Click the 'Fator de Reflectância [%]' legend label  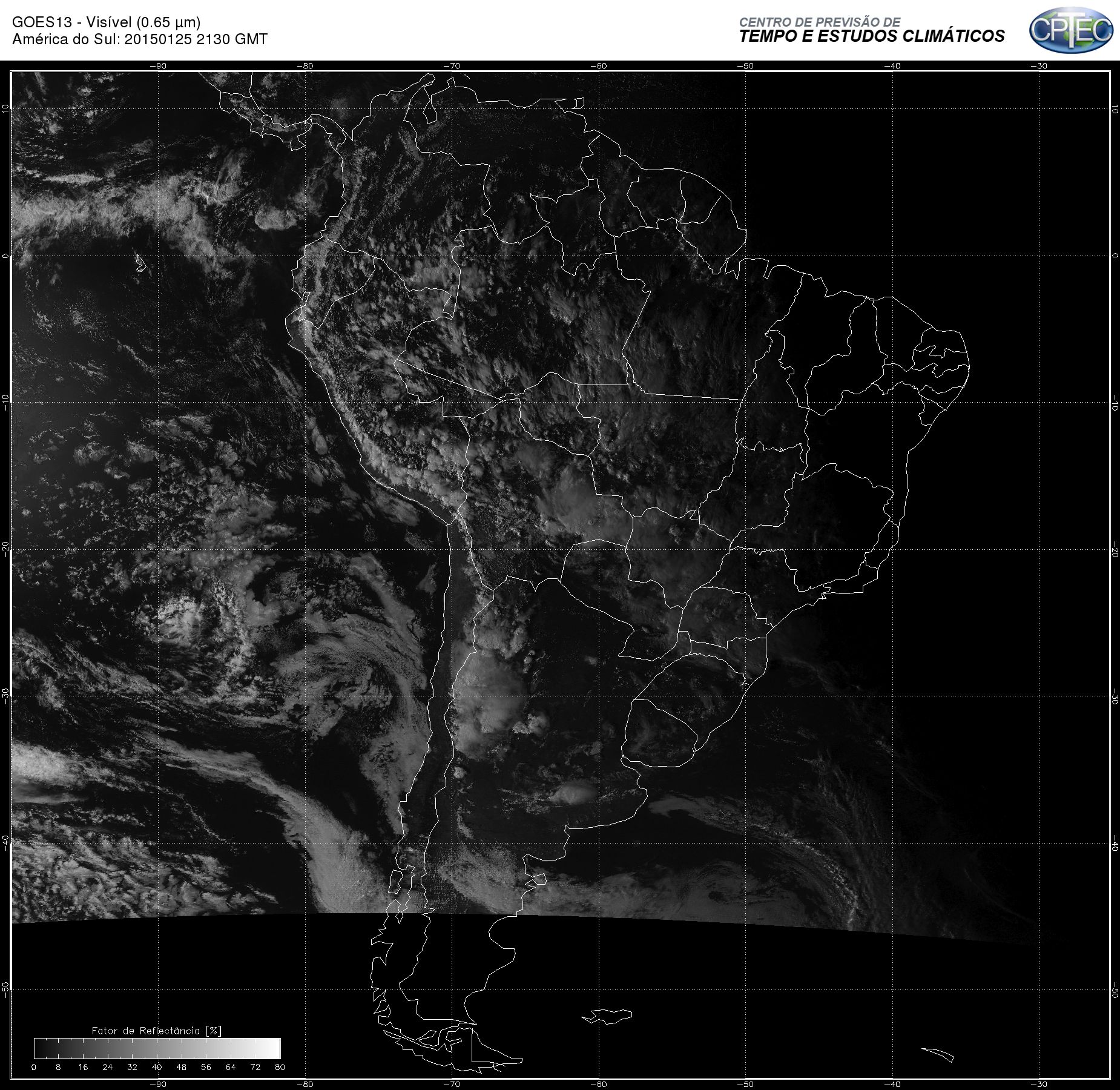click(x=156, y=1030)
